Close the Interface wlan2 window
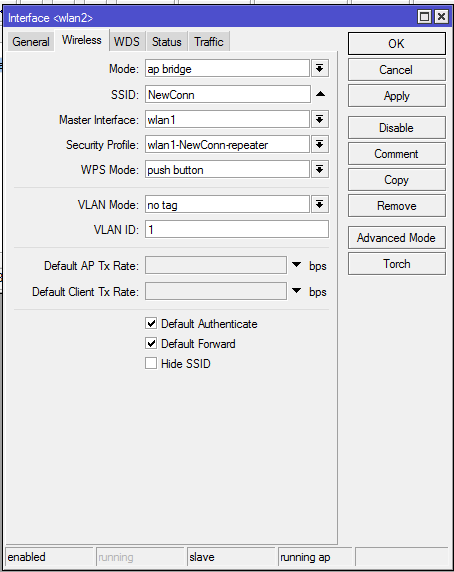 (x=441, y=17)
